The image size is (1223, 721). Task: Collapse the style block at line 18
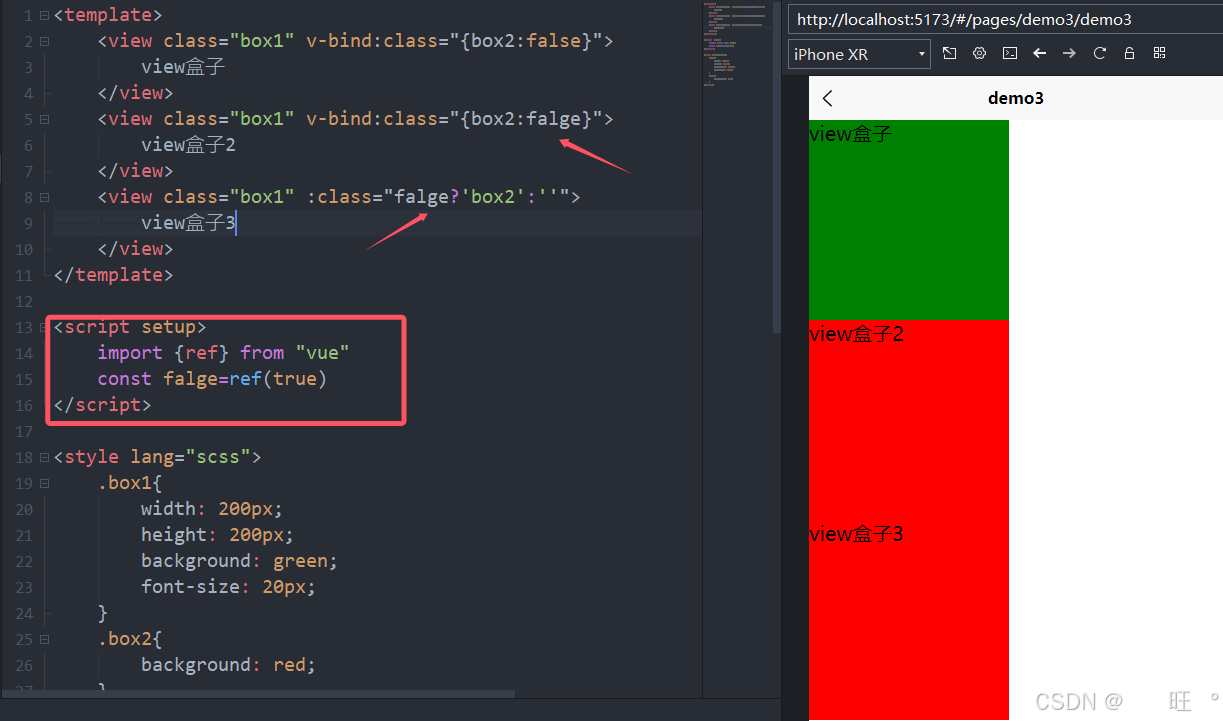click(44, 458)
